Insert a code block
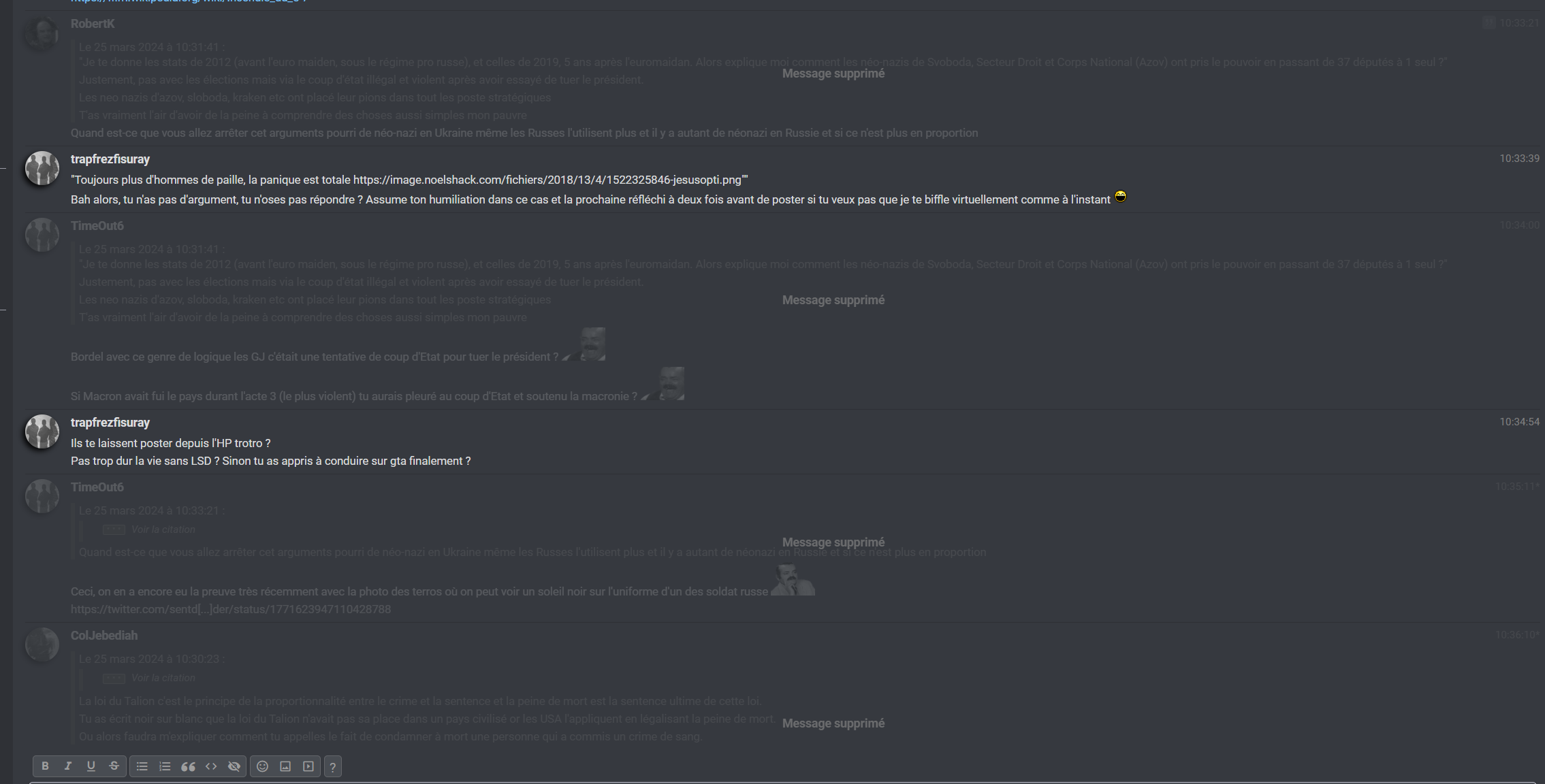The width and height of the screenshot is (1545, 784). click(x=211, y=766)
